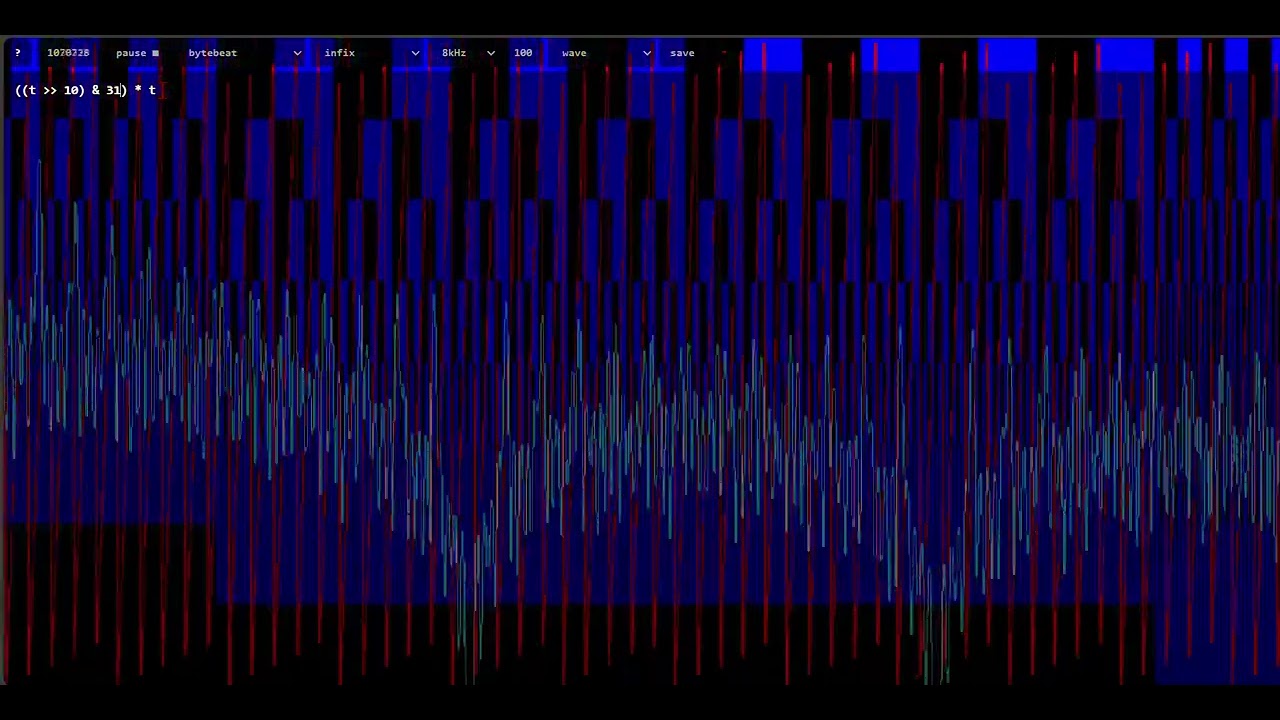Open the help question mark

18,53
